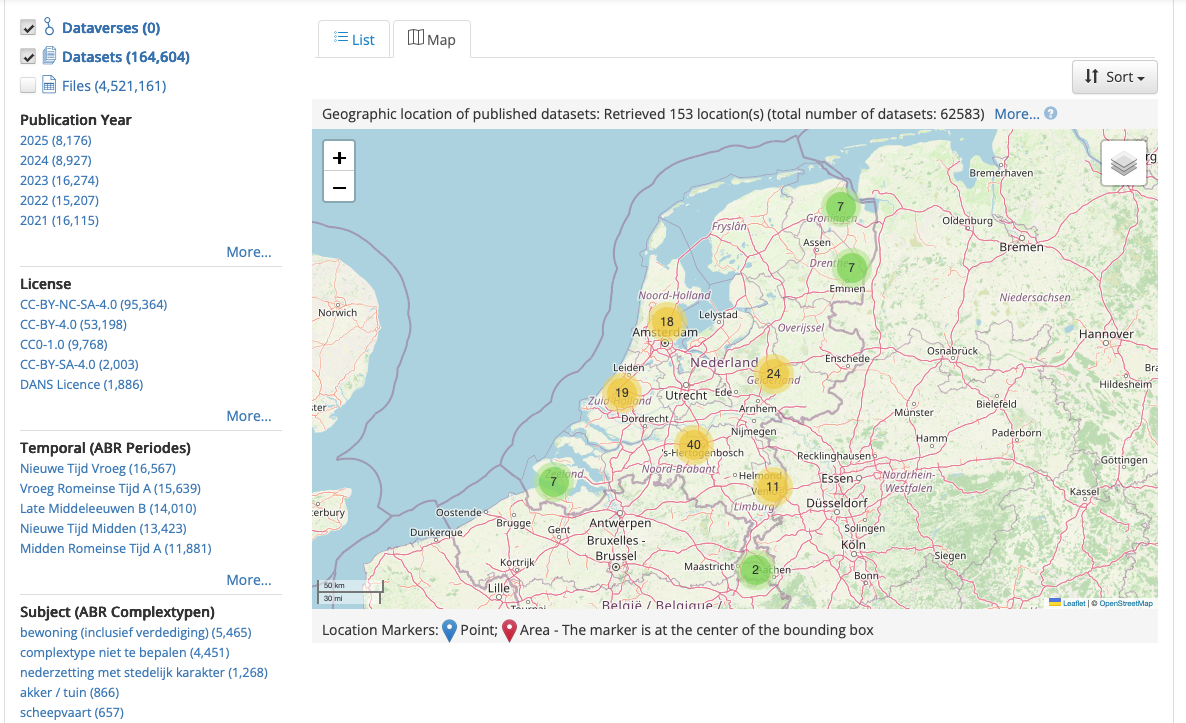Screen dimensions: 1186x723
Task: Open the Sort dropdown
Action: [1113, 76]
